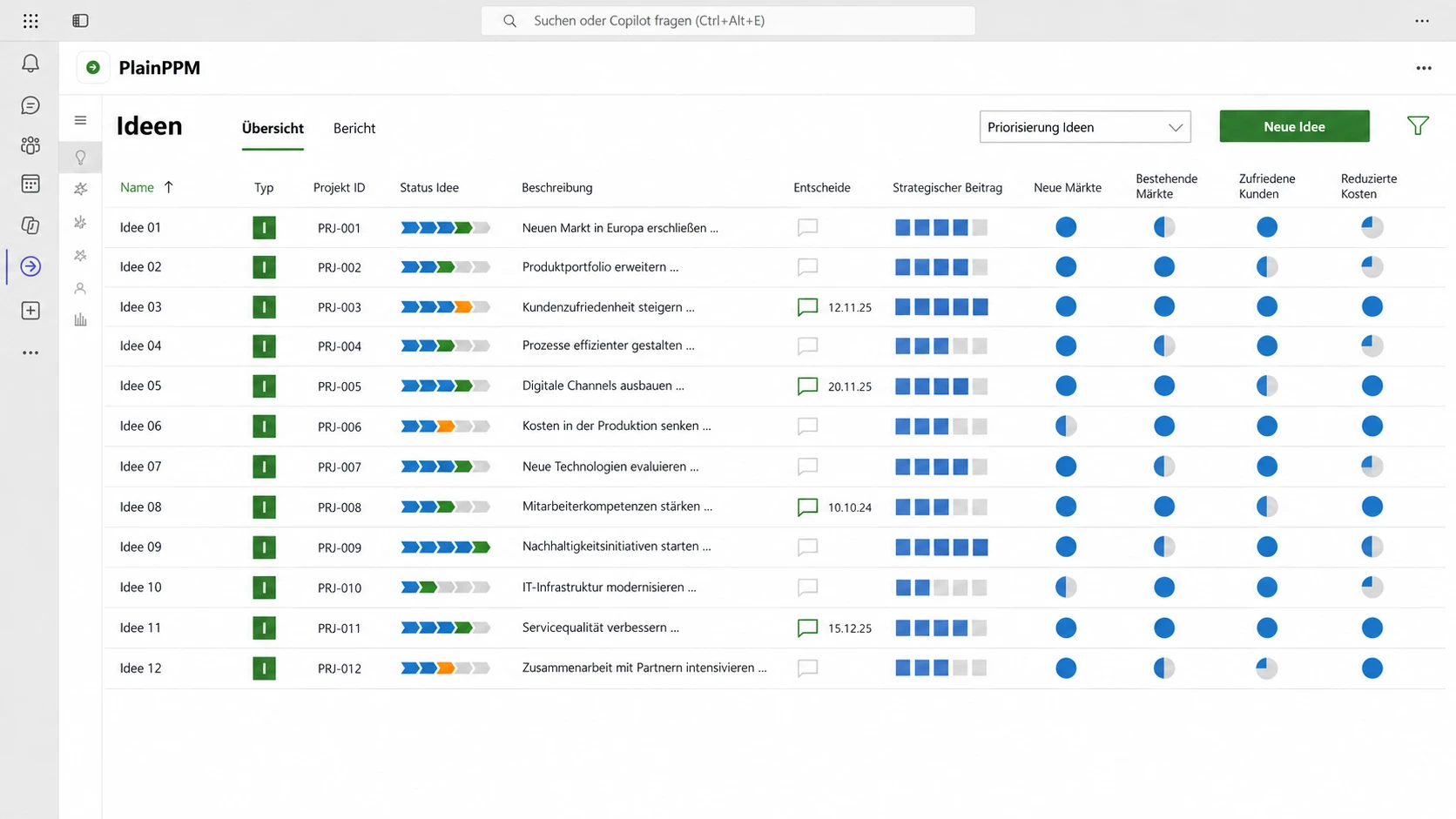The image size is (1456, 819).
Task: Click the search or Copilot field
Action: pos(728,21)
